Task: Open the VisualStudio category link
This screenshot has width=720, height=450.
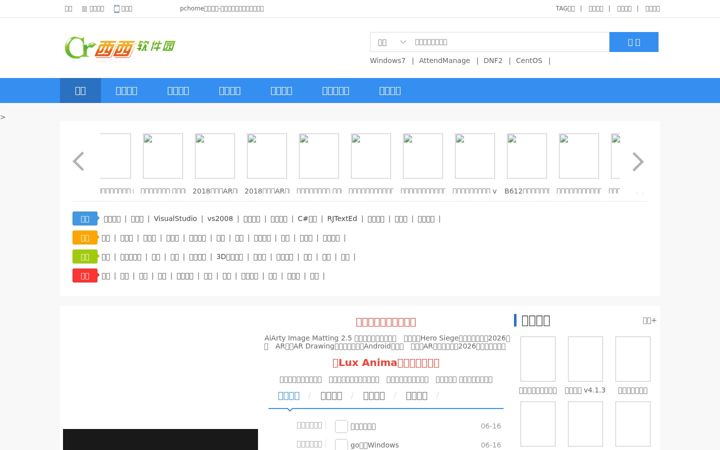Action: pyautogui.click(x=175, y=219)
